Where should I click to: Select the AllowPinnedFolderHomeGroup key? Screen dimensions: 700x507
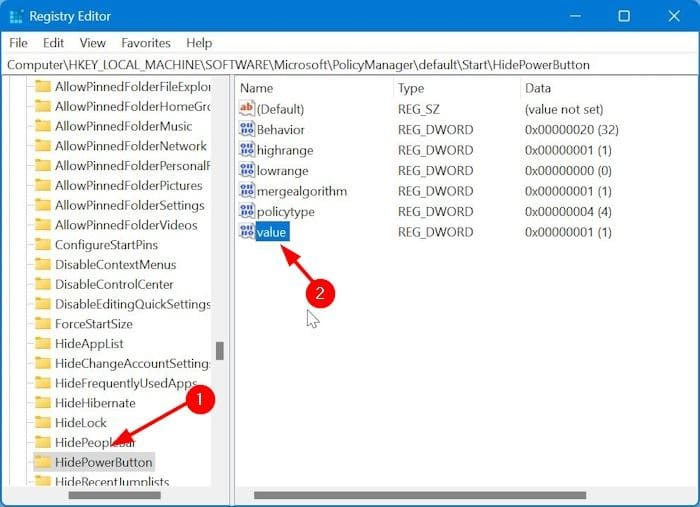pos(133,106)
